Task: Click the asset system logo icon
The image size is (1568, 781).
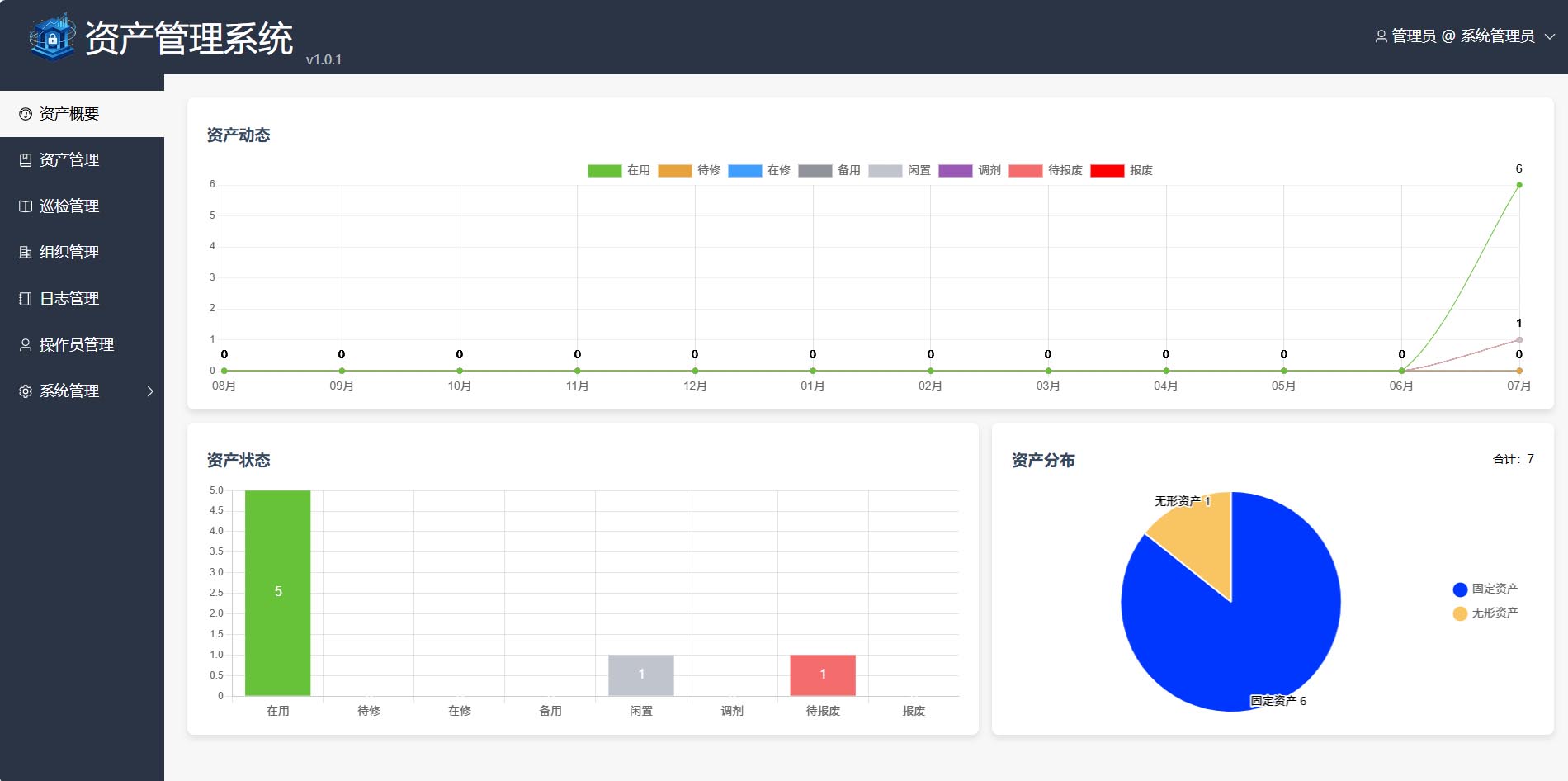Action: click(x=52, y=36)
